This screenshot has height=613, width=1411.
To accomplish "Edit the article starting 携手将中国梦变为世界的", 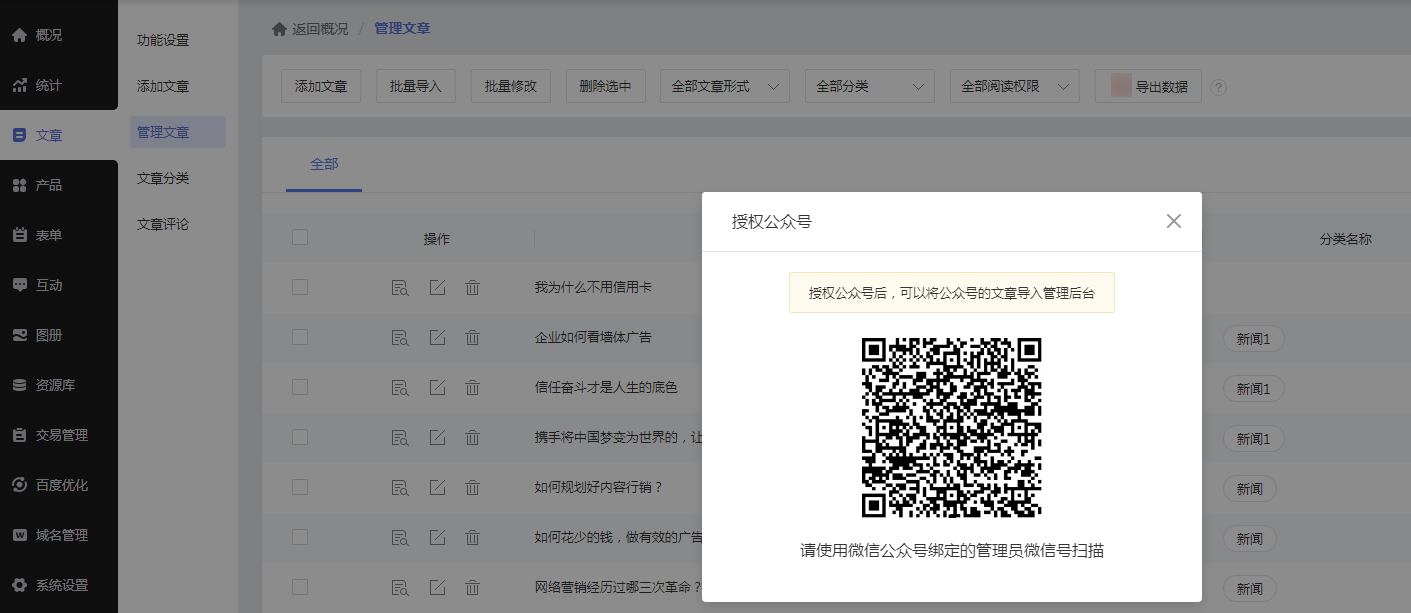I will coord(437,438).
